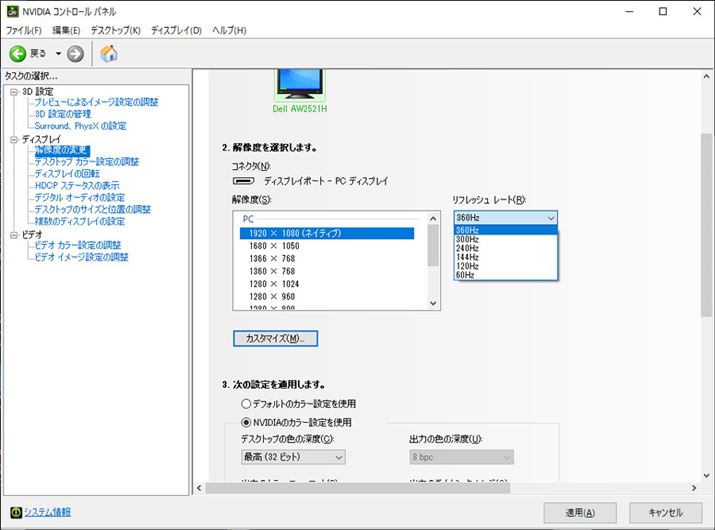Image resolution: width=715 pixels, height=530 pixels.
Task: Open ディスプレイの回転 page
Action: pyautogui.click(x=67, y=174)
